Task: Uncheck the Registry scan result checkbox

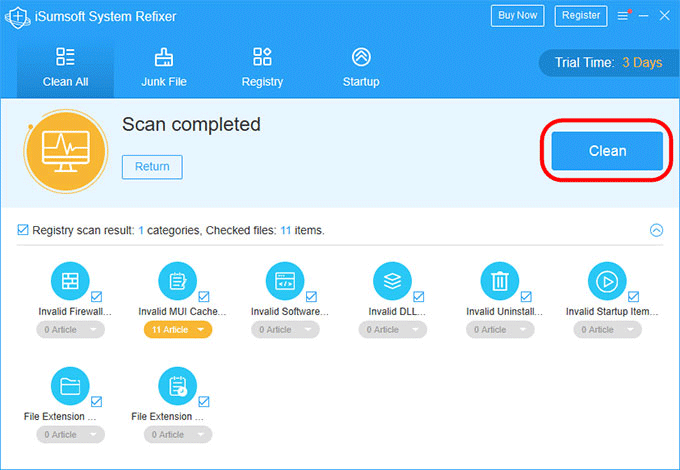Action: (x=23, y=229)
